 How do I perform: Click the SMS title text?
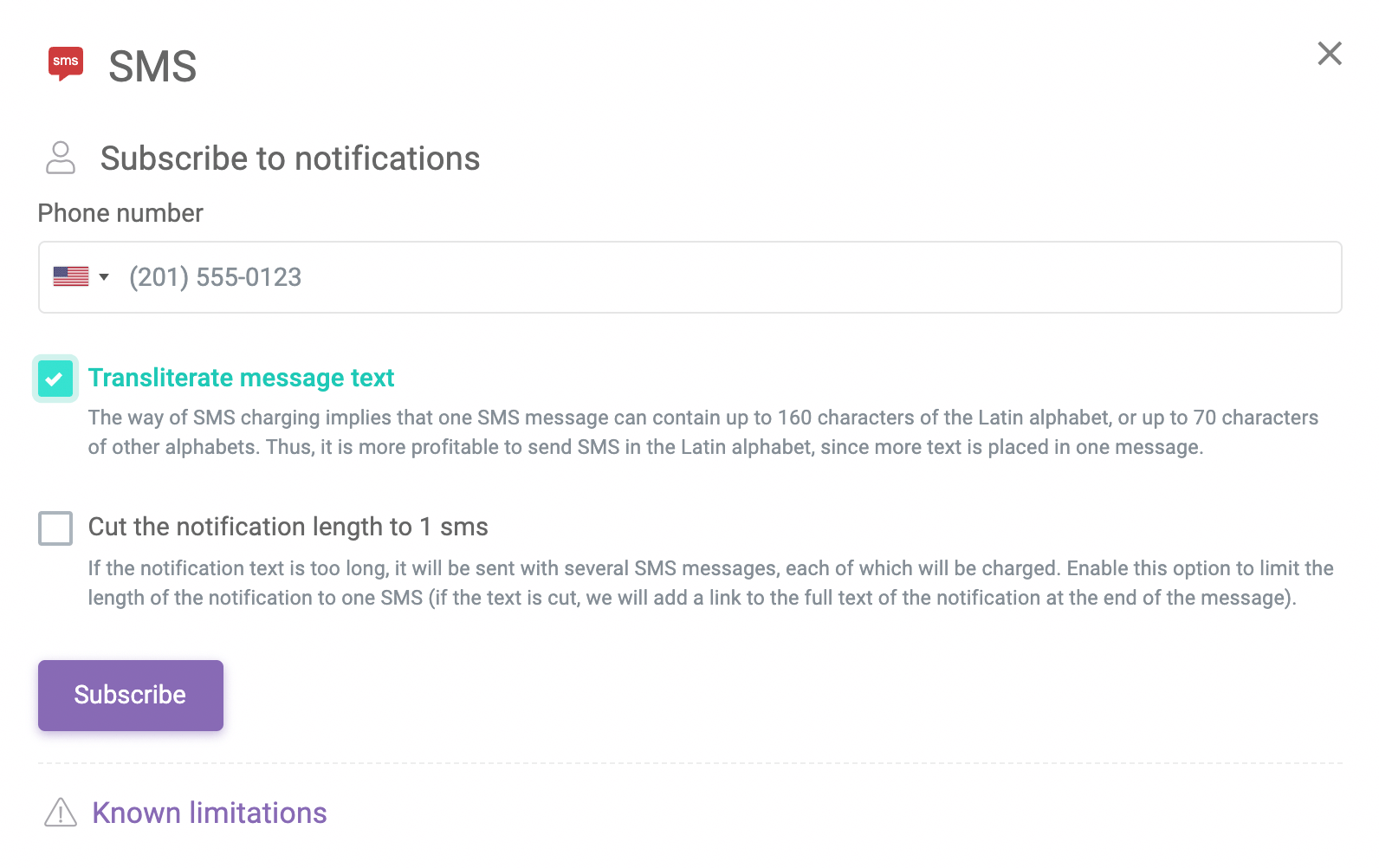[152, 67]
